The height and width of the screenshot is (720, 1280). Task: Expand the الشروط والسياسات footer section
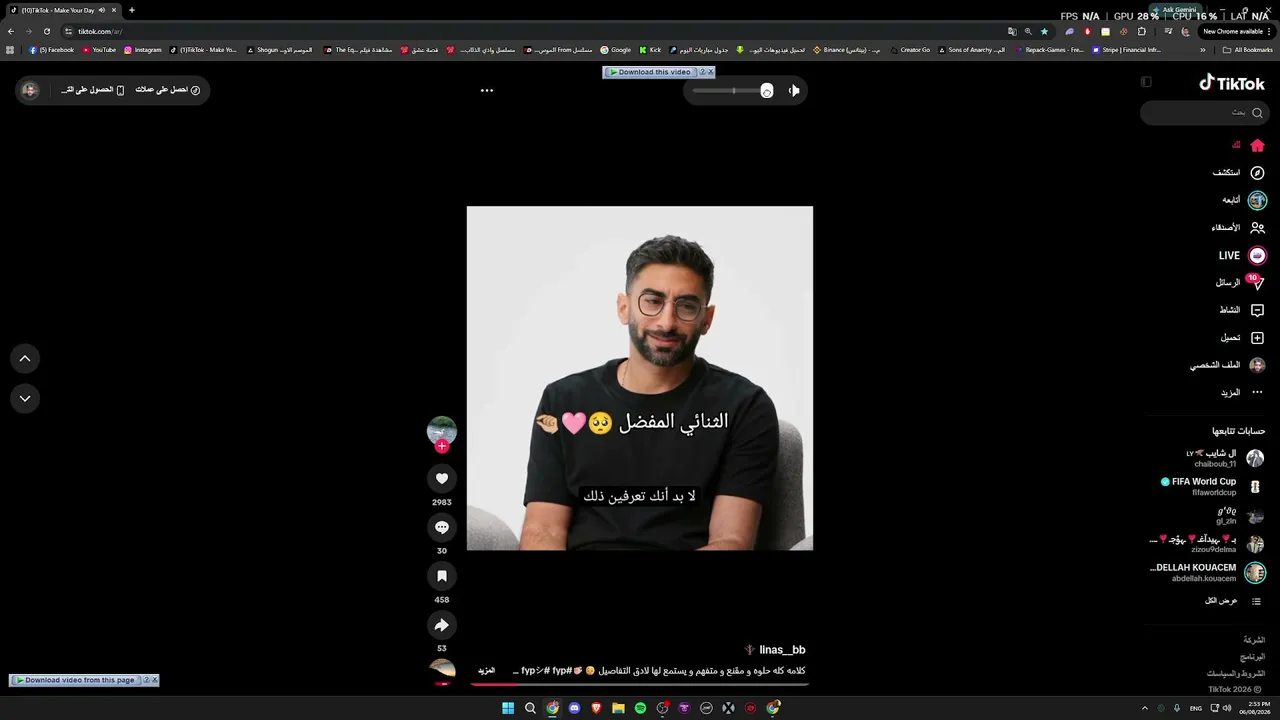(1236, 674)
